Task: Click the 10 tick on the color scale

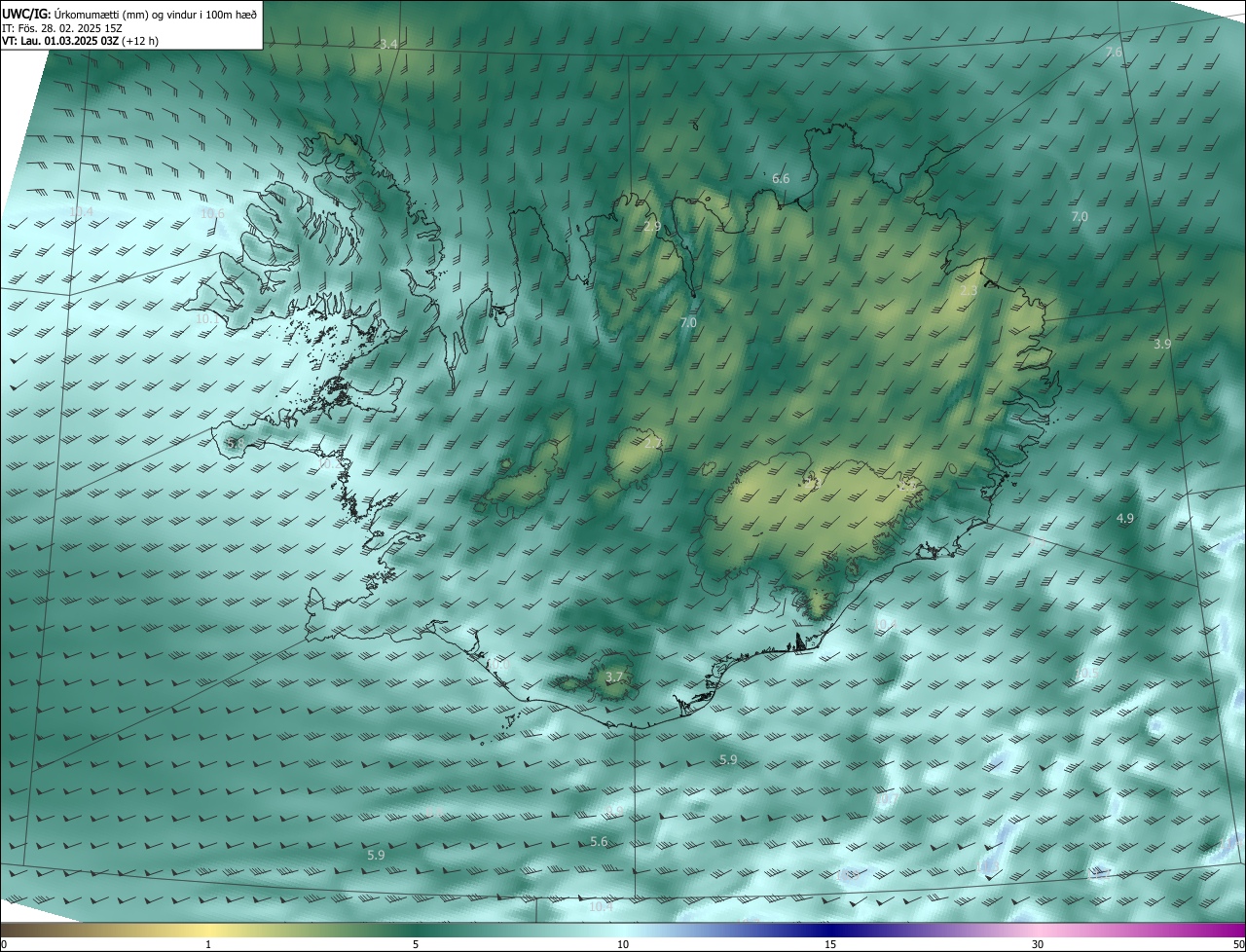Action: (623, 945)
